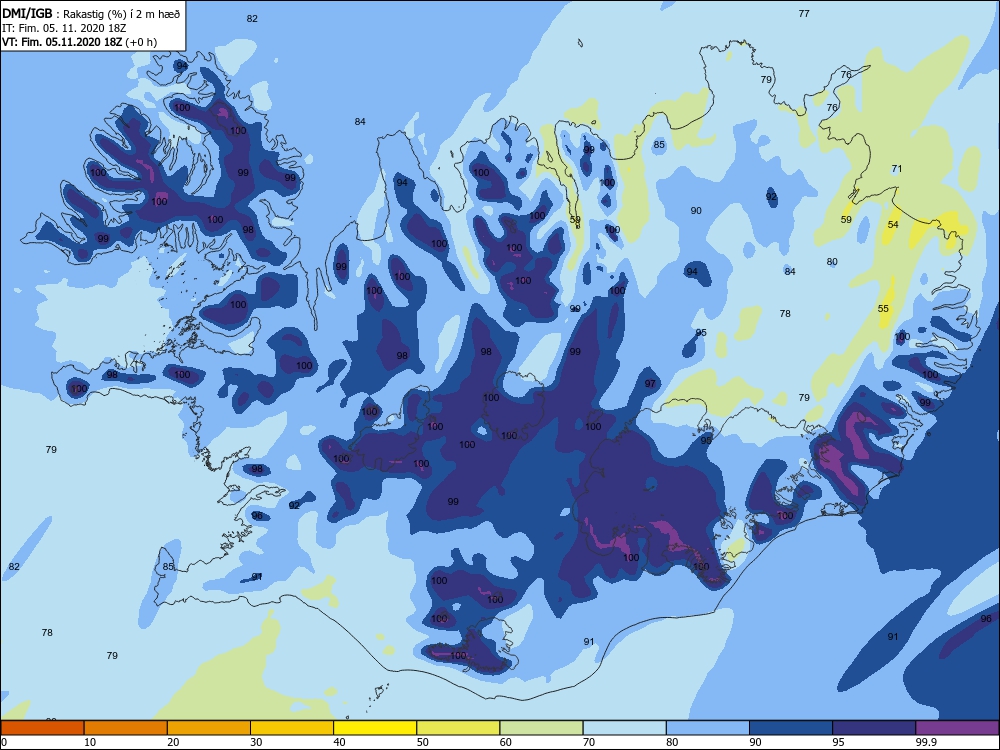This screenshot has height=750, width=1000.
Task: Select the '50' legend tick label
Action: coord(422,742)
